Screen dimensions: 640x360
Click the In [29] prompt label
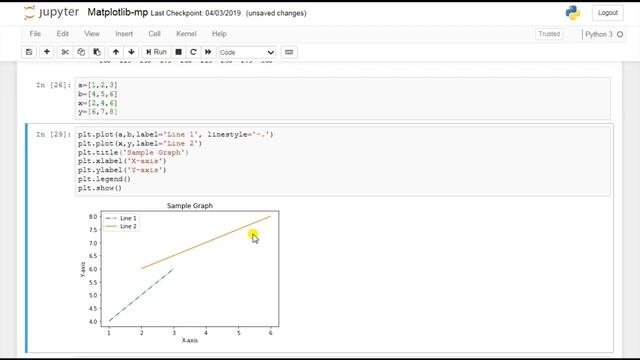(x=53, y=134)
